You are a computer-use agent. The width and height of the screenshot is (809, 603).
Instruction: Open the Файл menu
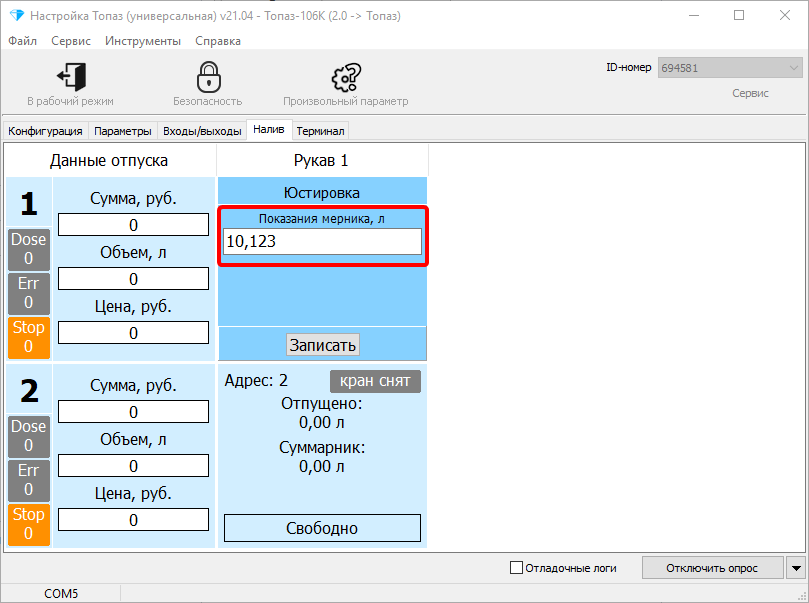coord(23,41)
